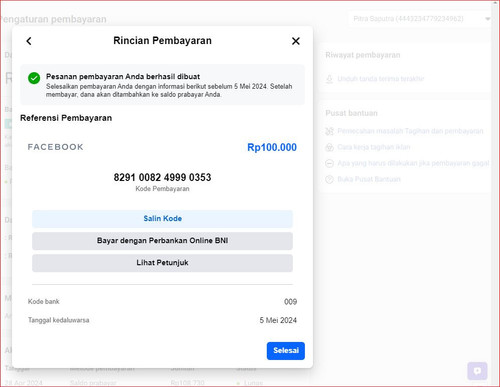This screenshot has width=500, height=387.
Task: Select payment code 8291 0082 4999 0353
Action: click(x=162, y=177)
